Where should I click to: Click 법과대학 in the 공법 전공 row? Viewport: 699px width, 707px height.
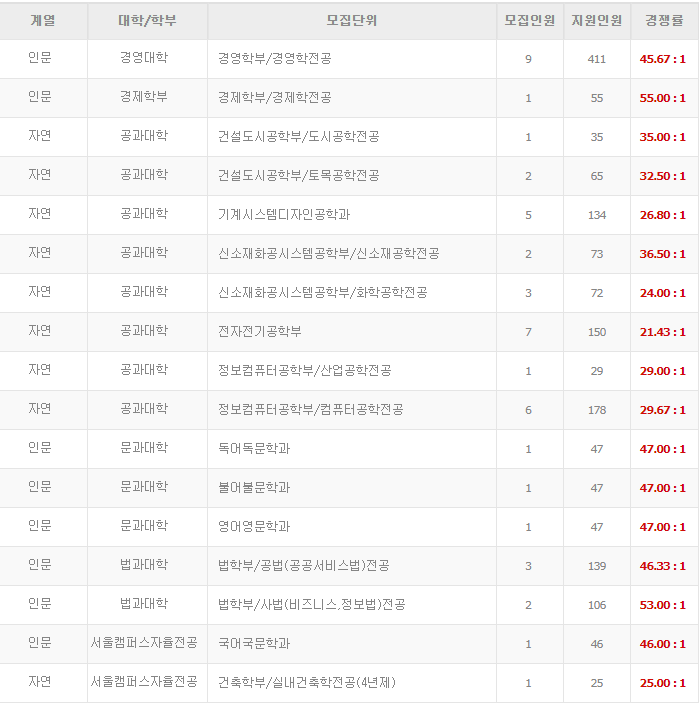[144, 565]
